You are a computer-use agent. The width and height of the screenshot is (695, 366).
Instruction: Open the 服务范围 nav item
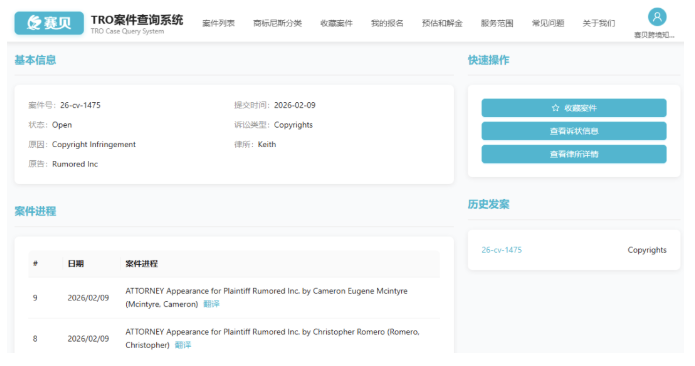[x=497, y=23]
